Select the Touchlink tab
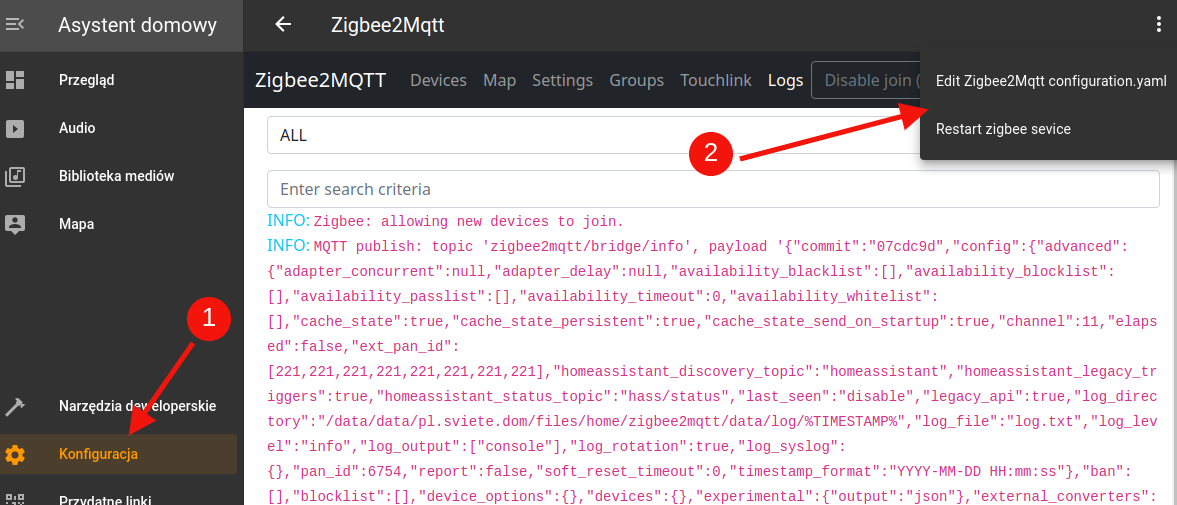The width and height of the screenshot is (1177, 505). (x=715, y=80)
